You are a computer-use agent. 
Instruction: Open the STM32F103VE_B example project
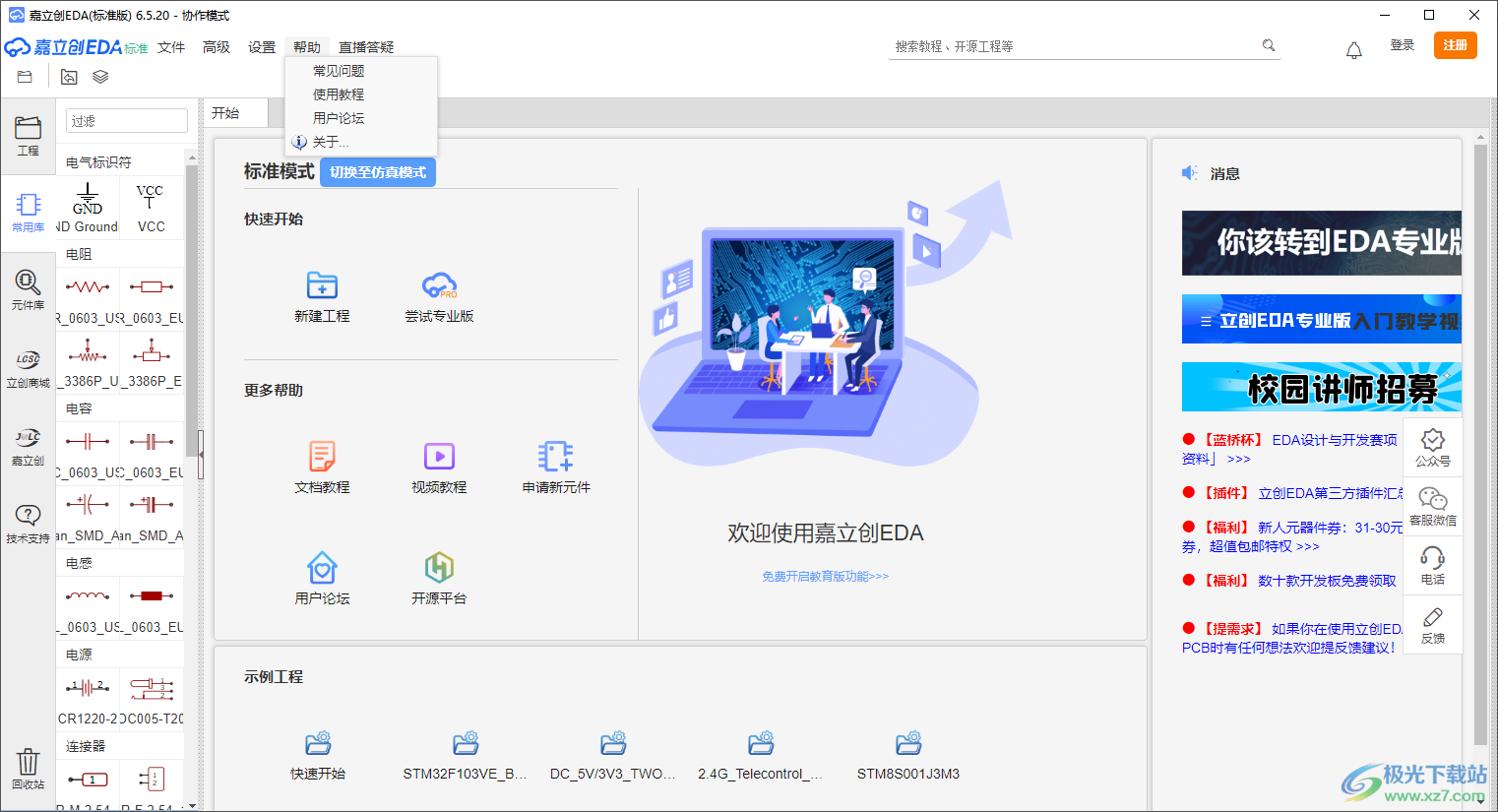point(466,755)
